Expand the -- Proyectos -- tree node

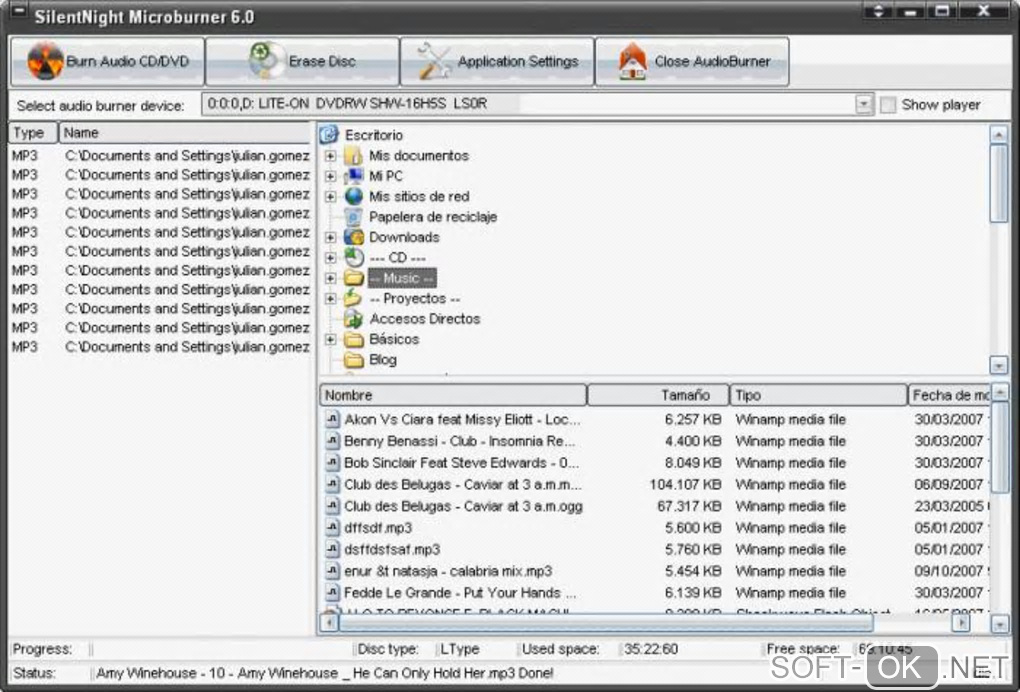click(x=330, y=299)
